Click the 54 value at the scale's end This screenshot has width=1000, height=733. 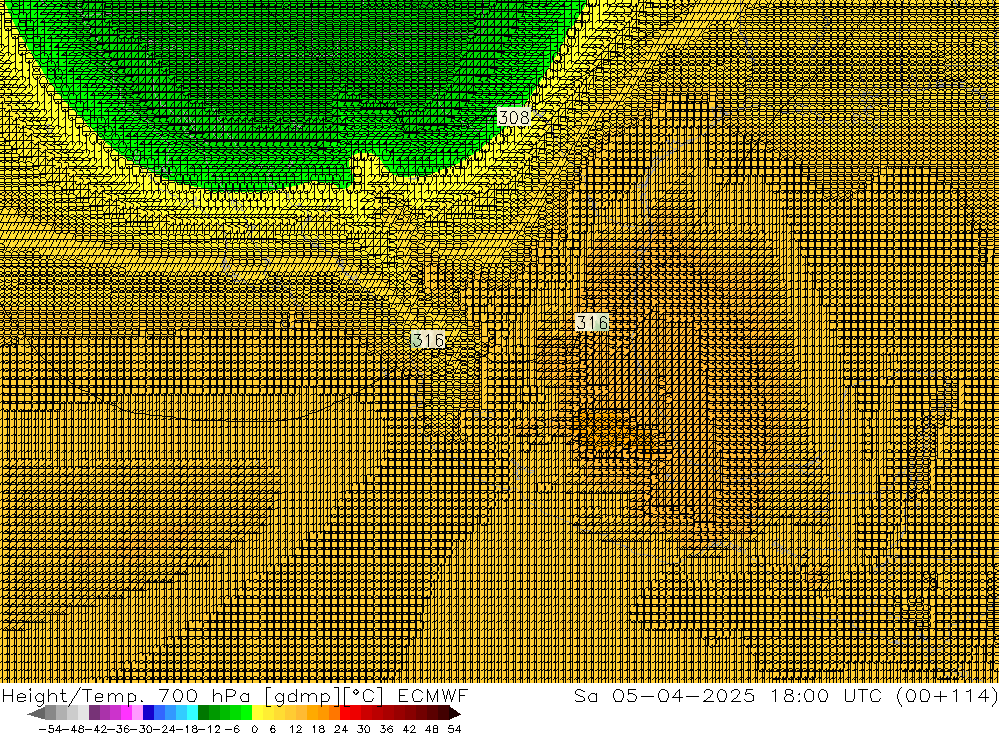(x=454, y=729)
